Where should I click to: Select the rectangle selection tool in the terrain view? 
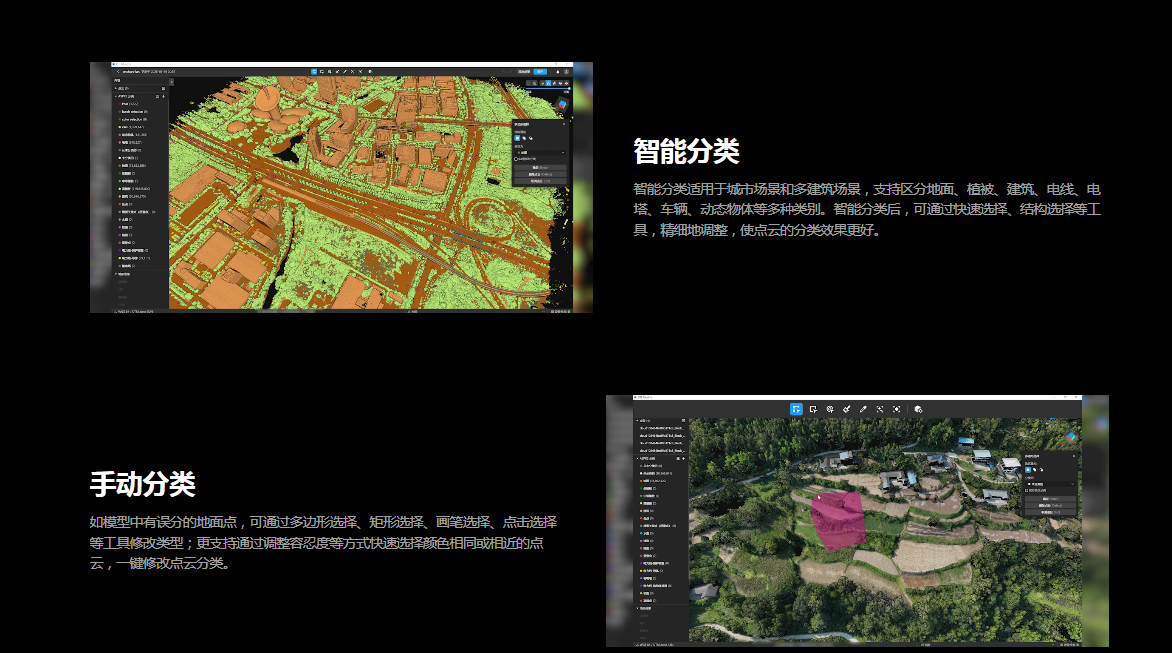[813, 409]
